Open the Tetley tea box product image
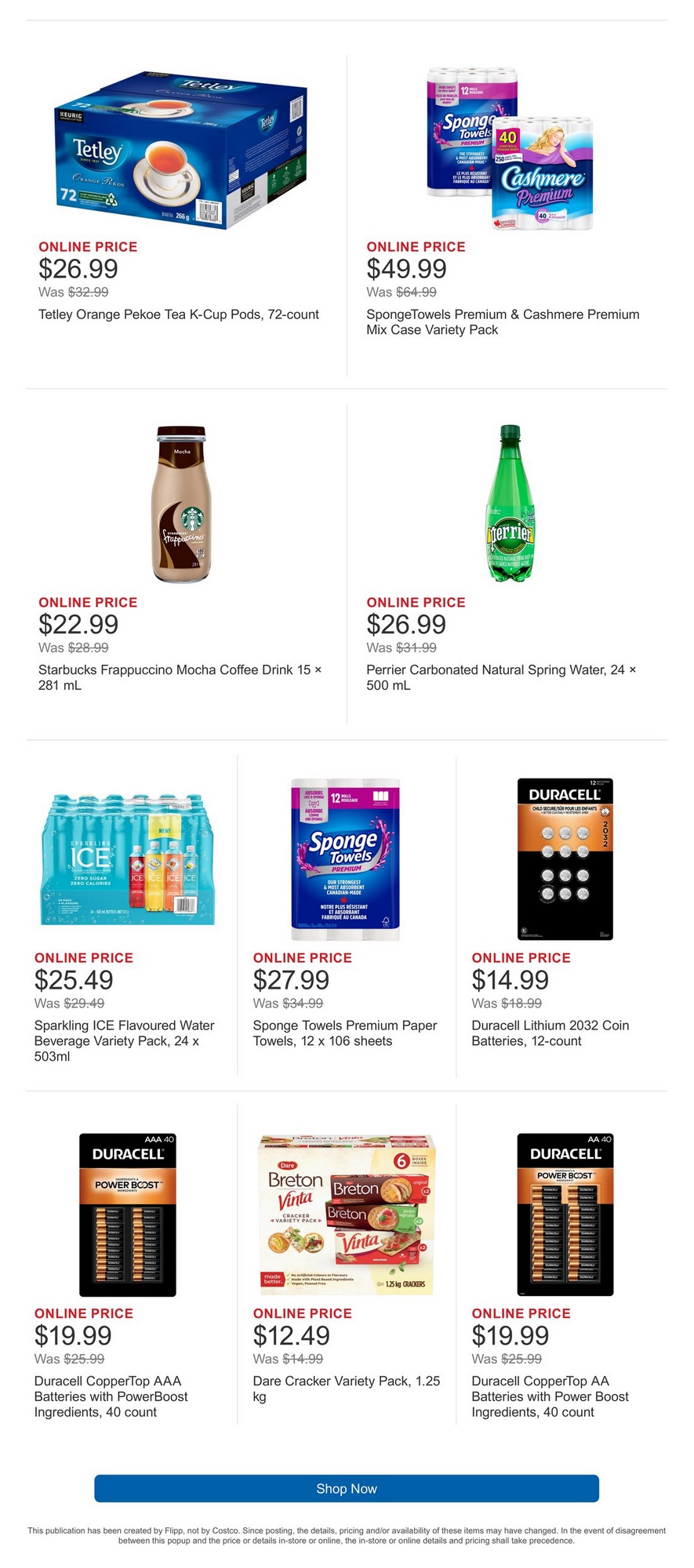Image resolution: width=694 pixels, height=1568 pixels. point(181,151)
